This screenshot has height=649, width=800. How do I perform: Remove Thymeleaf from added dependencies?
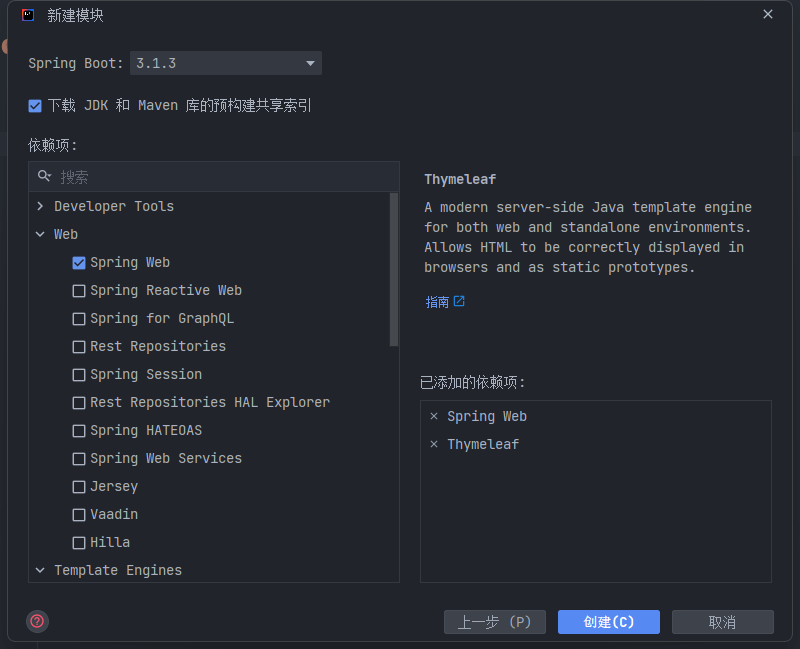point(434,444)
